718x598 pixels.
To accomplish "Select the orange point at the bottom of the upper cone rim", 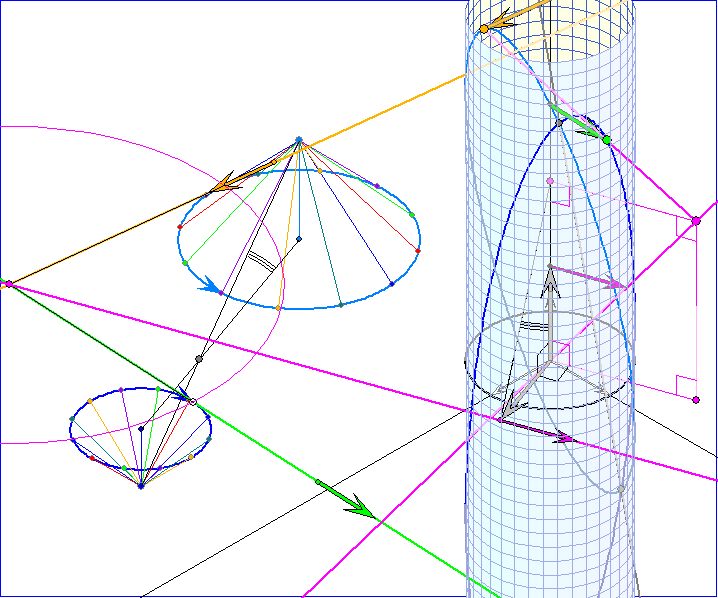I will (x=278, y=308).
